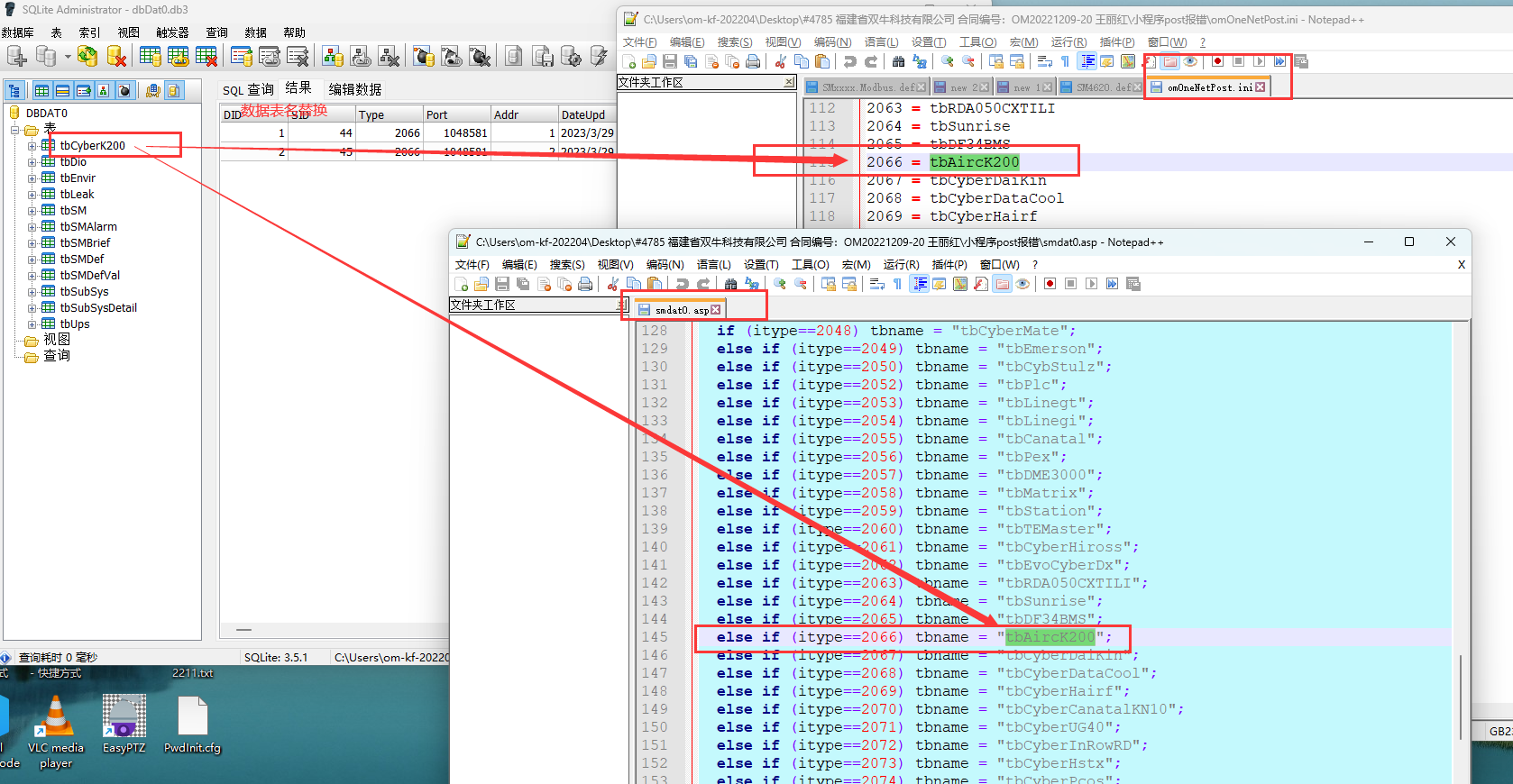The height and width of the screenshot is (784, 1513).
Task: Expand the tbSubSysDetail table node
Action: pos(32,308)
